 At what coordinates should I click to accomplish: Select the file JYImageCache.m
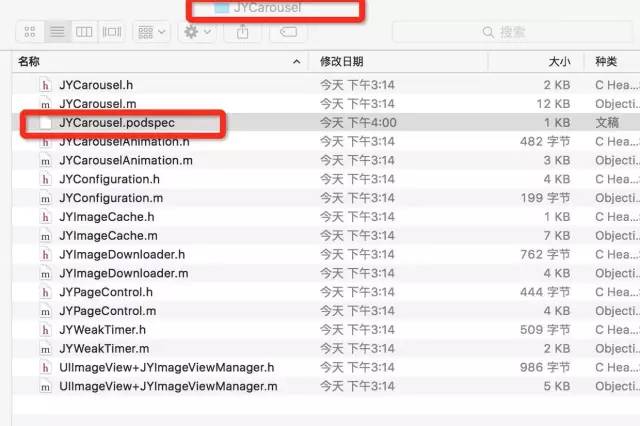tap(108, 235)
